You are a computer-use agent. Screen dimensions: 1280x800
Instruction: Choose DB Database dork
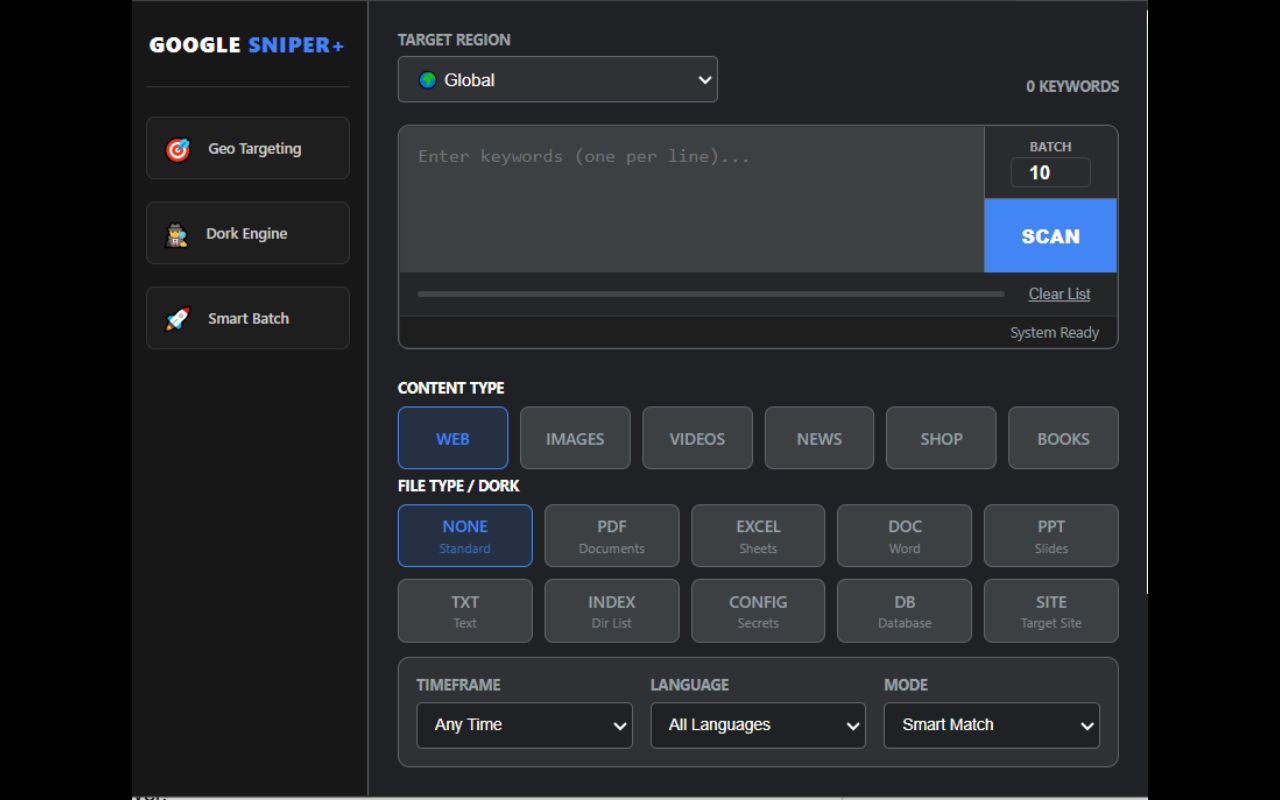pyautogui.click(x=904, y=611)
